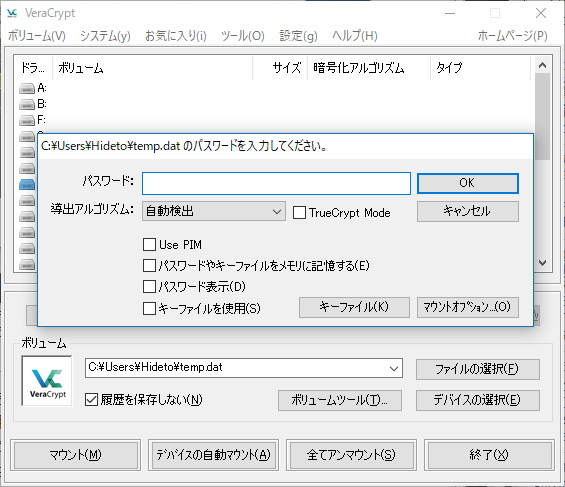Viewport: 565px width, 487px height.
Task: Check キーファイルを使用(S) option
Action: (x=150, y=309)
